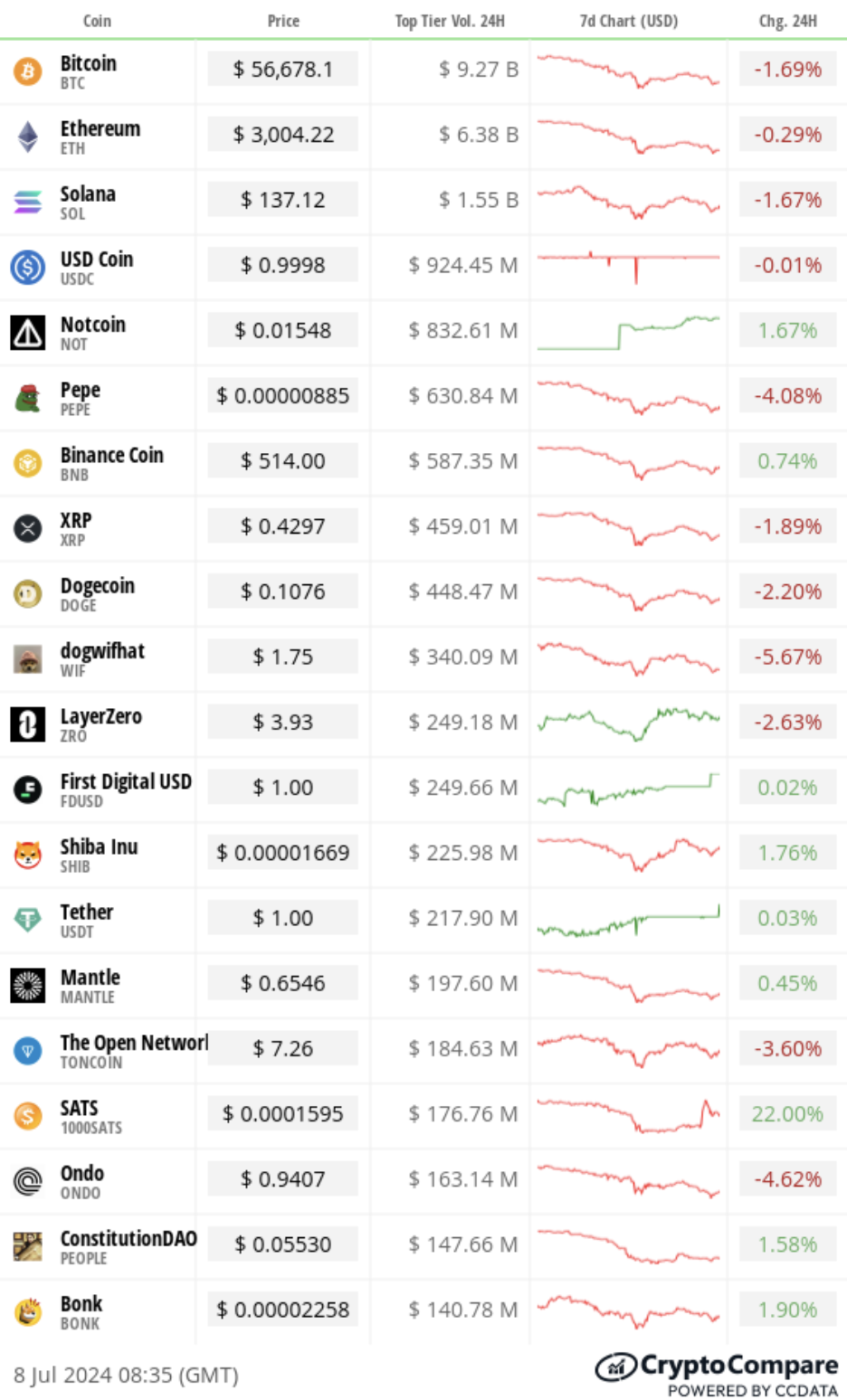Click the Pepe frog icon
Screen dimensions: 847x1400
pyautogui.click(x=28, y=398)
